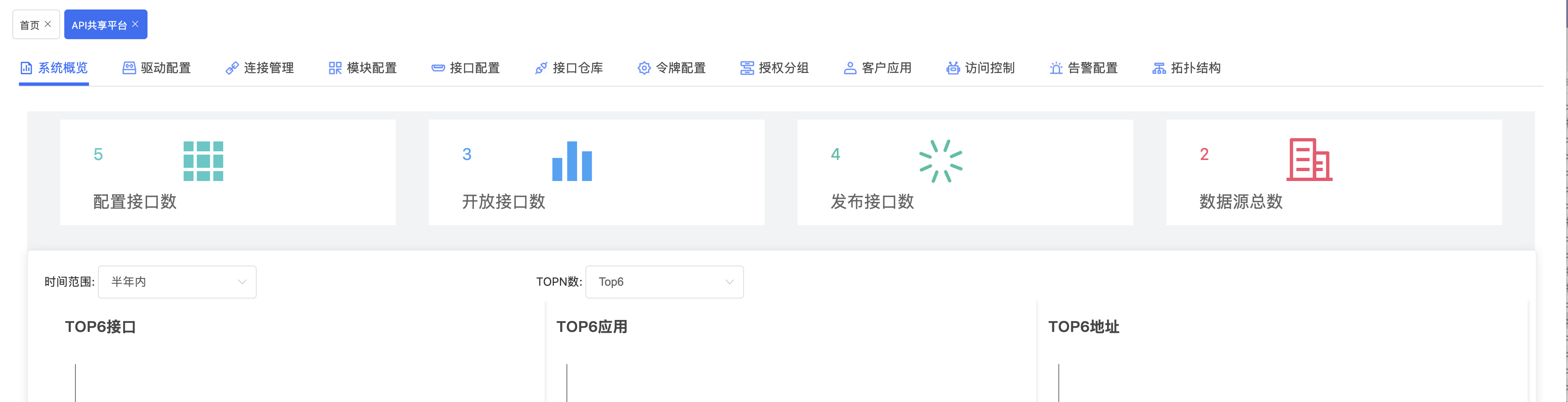1568x402 pixels.
Task: Click the teal grid icon for 配置接口数
Action: (x=203, y=161)
